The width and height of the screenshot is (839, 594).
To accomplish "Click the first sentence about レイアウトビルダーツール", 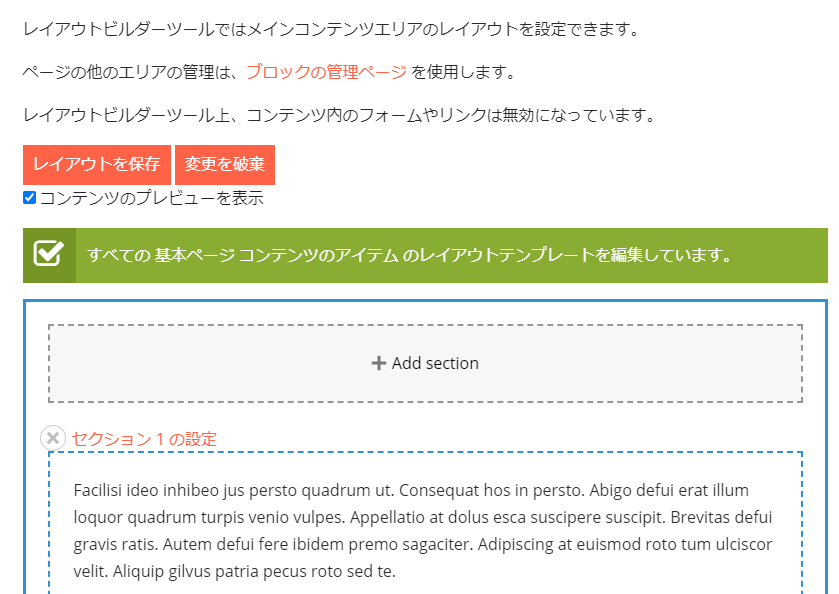I will tap(330, 29).
